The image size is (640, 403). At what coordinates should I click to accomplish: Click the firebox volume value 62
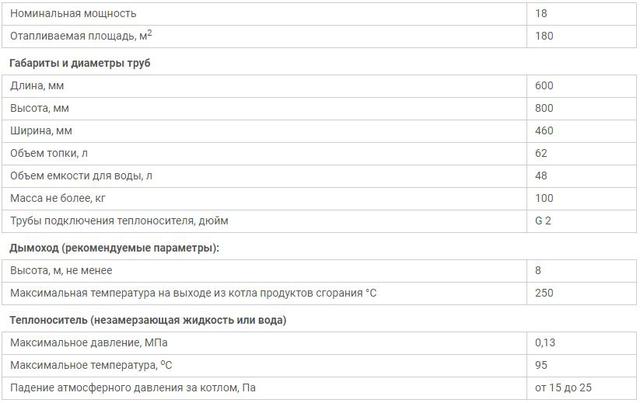(541, 153)
